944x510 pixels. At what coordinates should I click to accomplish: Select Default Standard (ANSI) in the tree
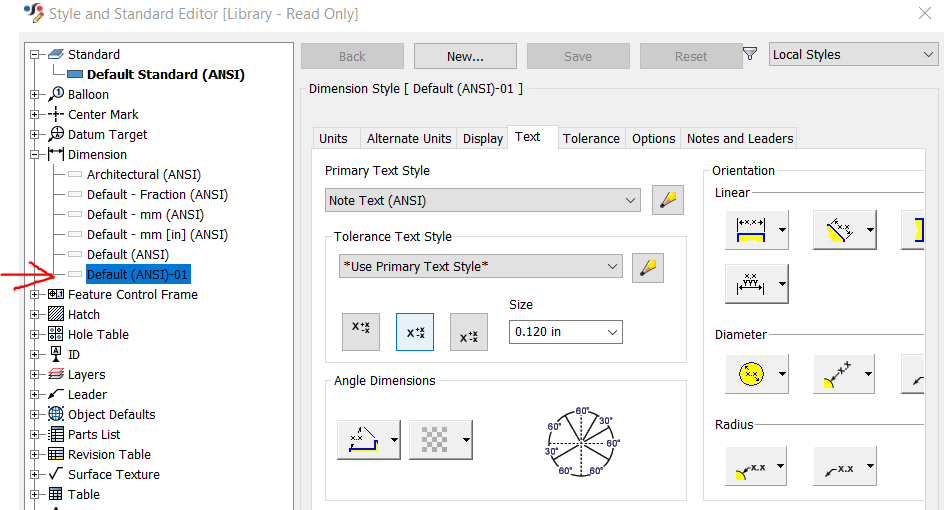point(166,75)
